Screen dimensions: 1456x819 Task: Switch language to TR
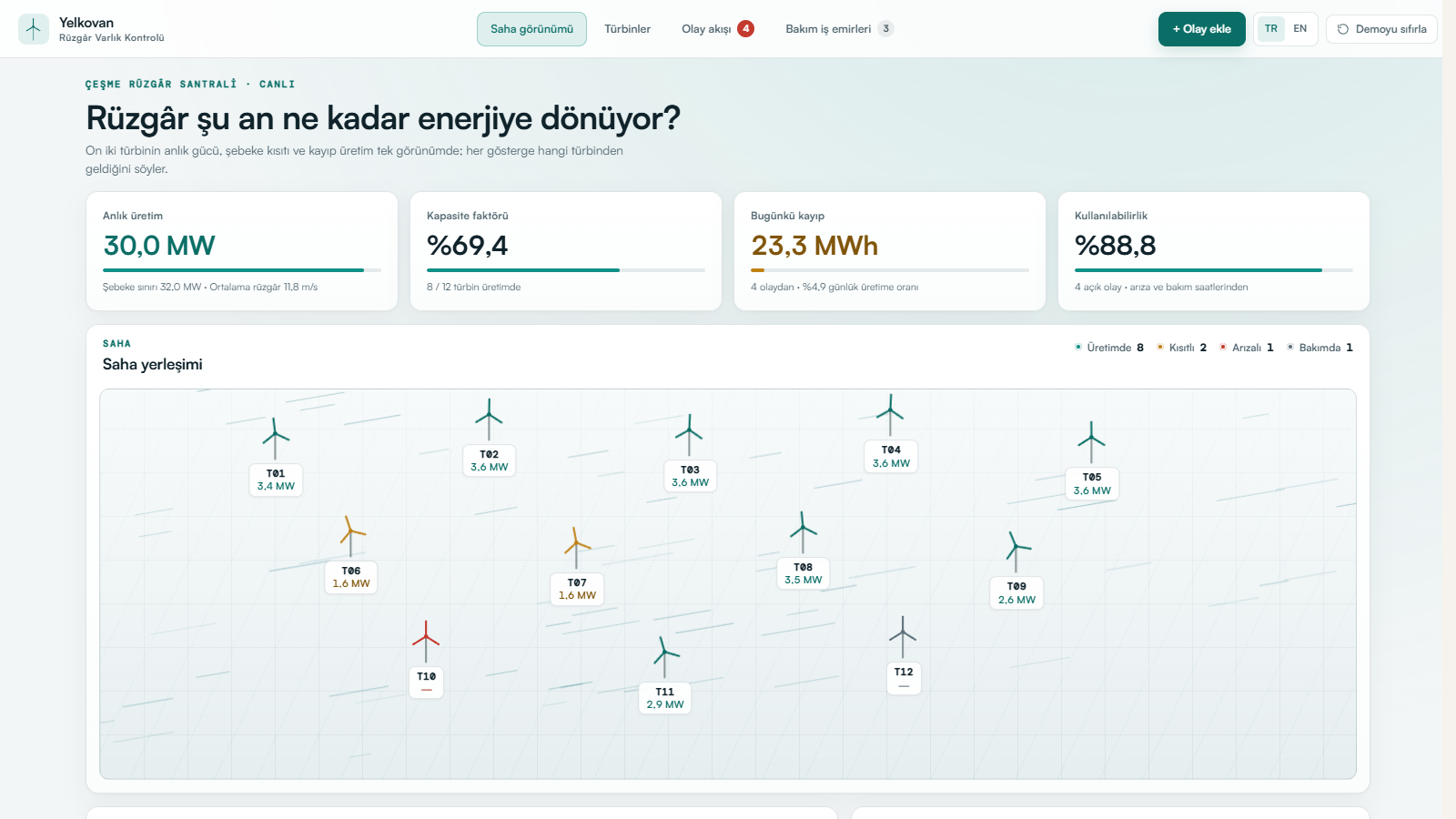coord(1271,29)
